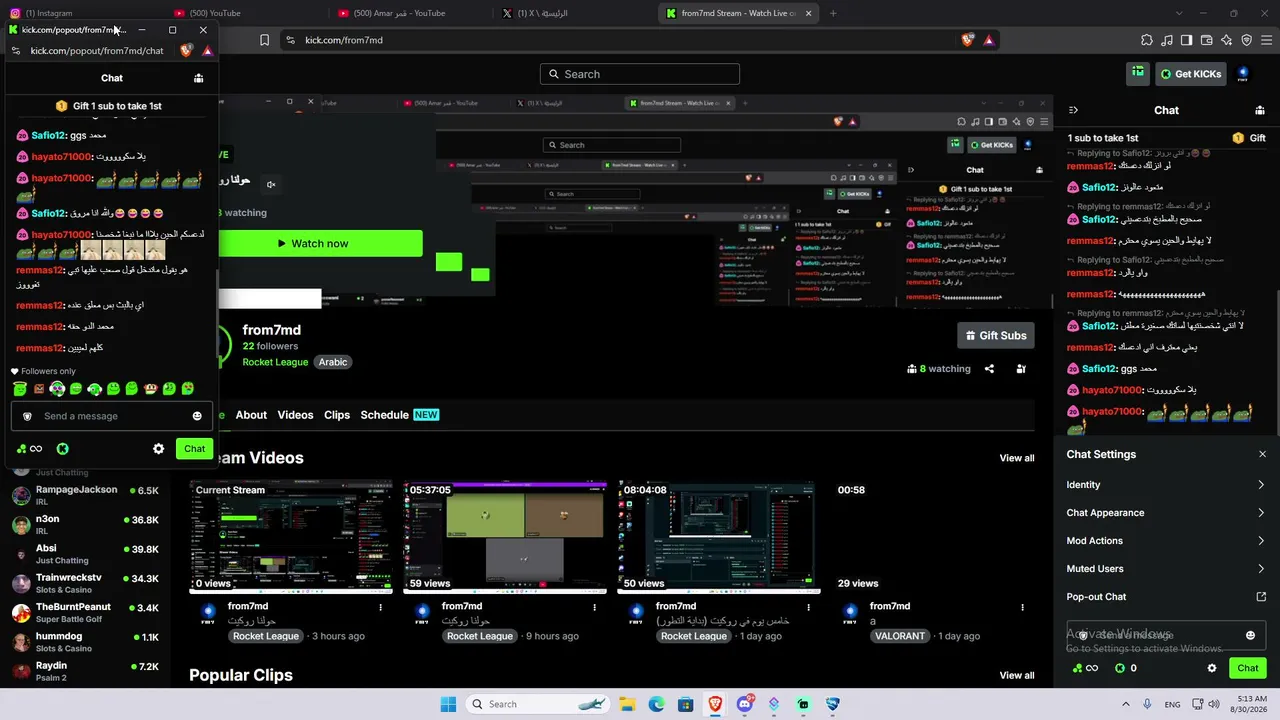1280x720 pixels.
Task: Open the Leo AI sparkle icon
Action: pos(1226,40)
